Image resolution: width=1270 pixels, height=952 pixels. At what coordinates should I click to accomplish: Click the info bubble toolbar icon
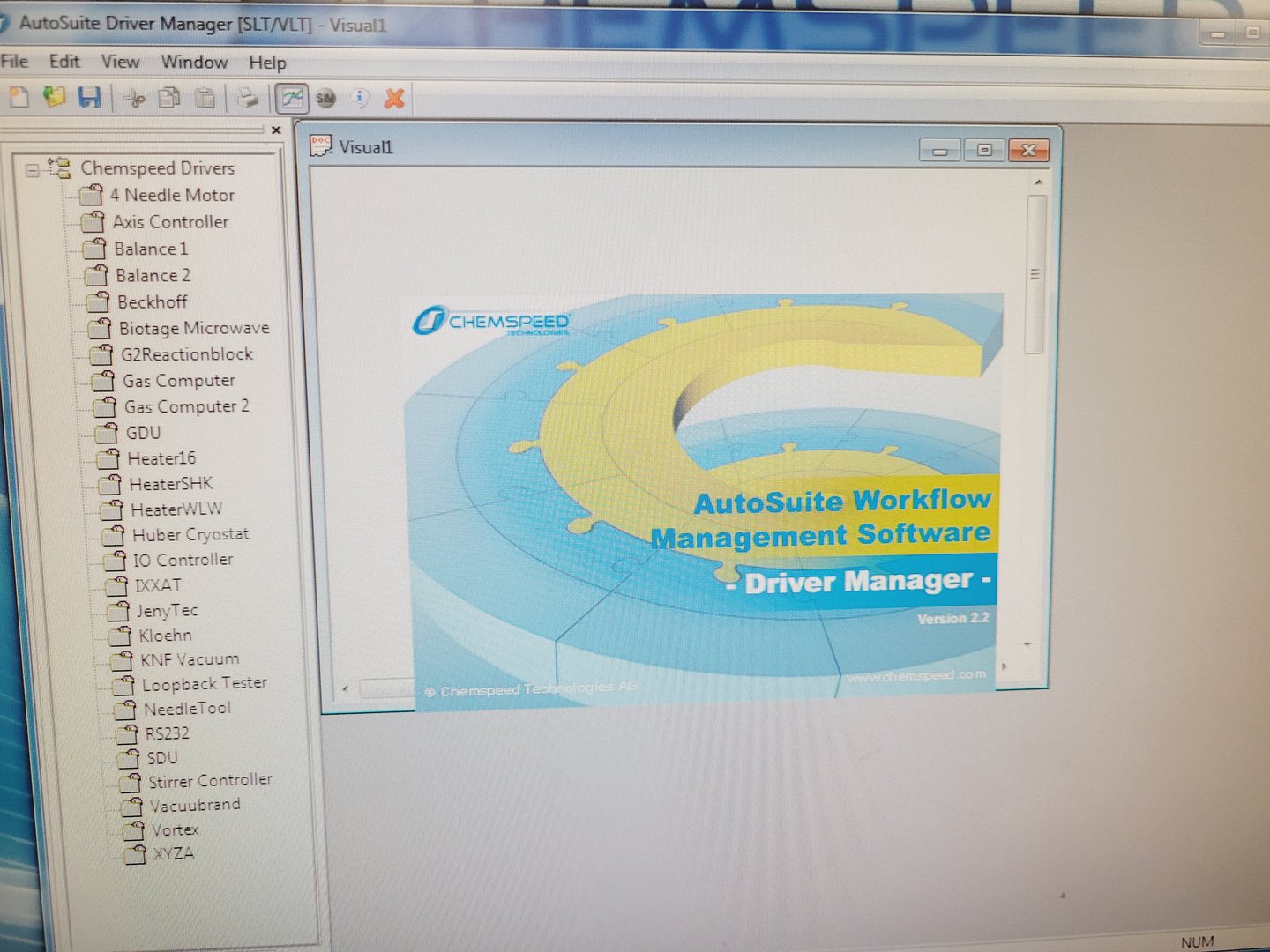click(360, 99)
